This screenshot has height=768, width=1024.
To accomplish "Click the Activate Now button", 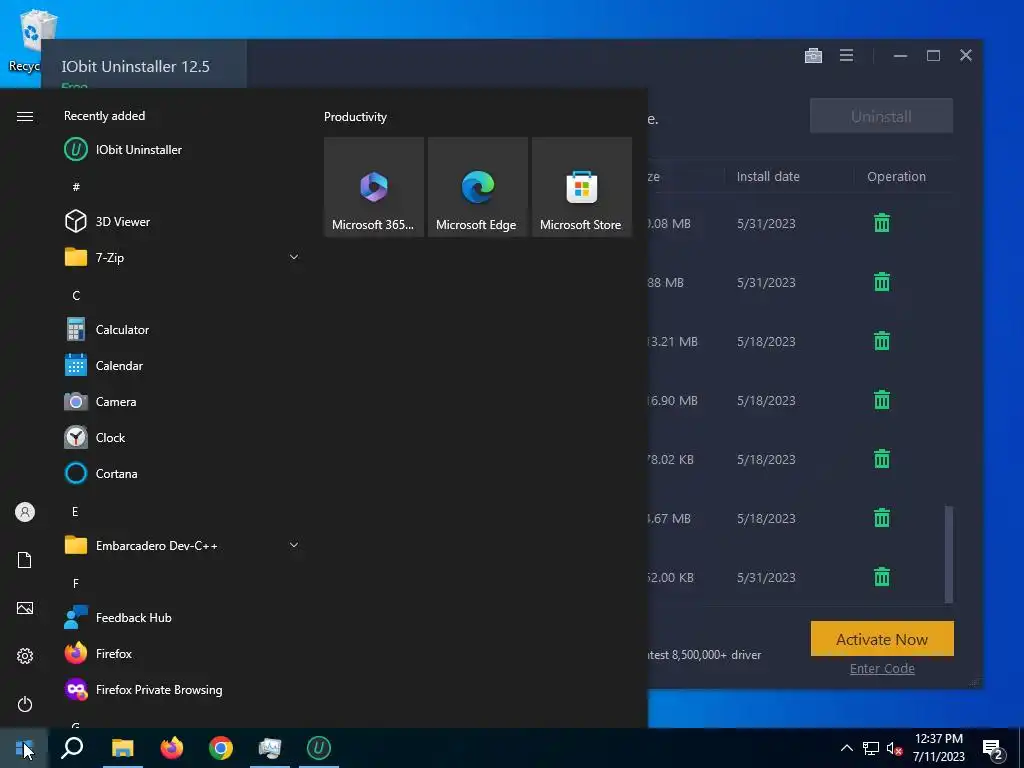I will click(x=882, y=639).
